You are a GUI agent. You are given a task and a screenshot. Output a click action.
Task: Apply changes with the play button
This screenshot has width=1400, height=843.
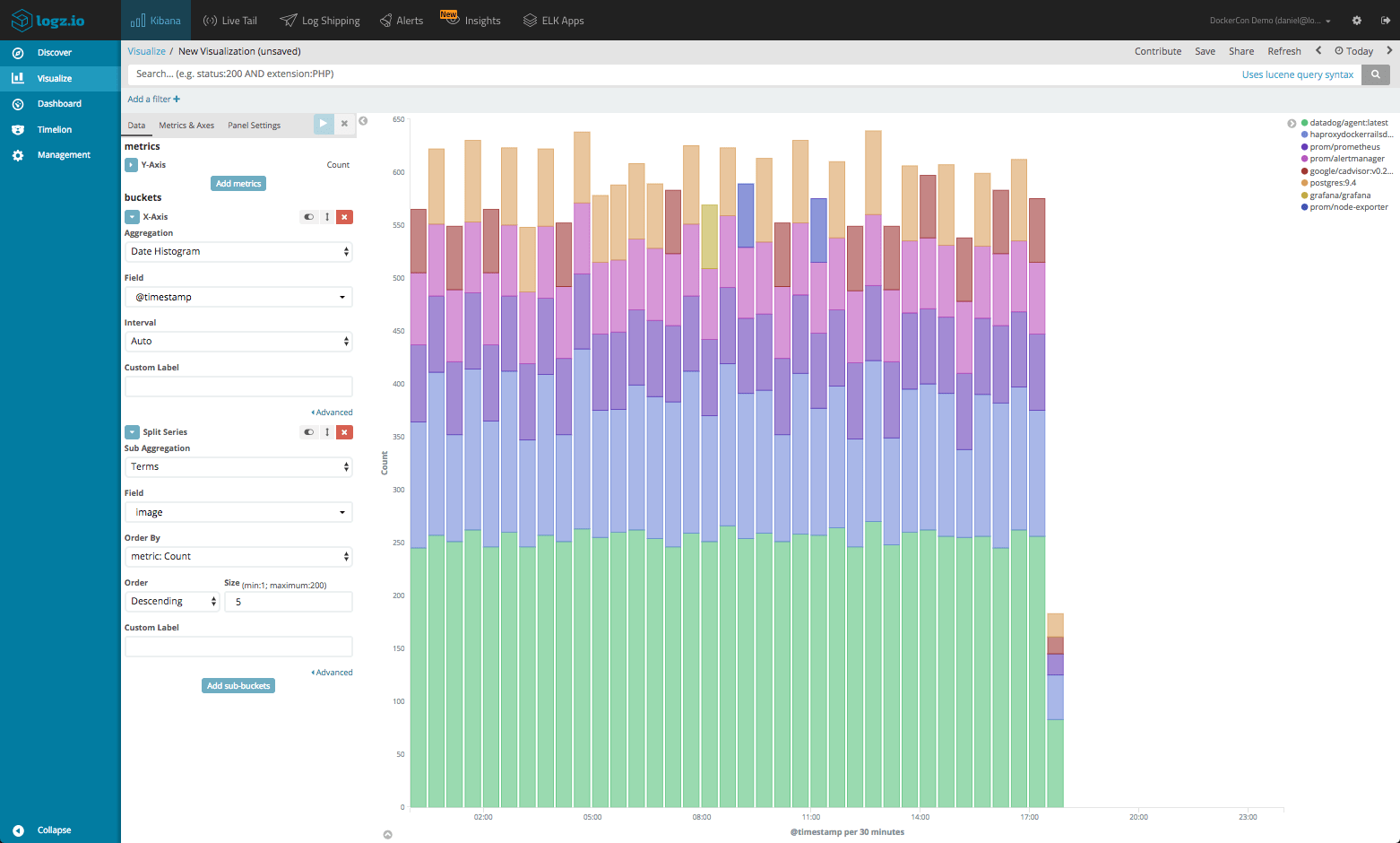pos(324,124)
